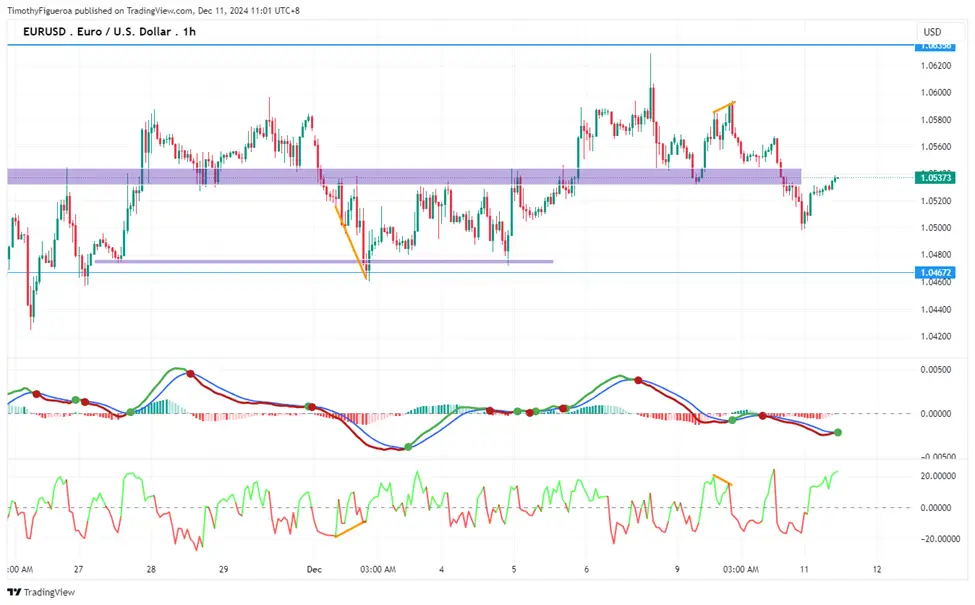This screenshot has width=975, height=605.
Task: Click the Dec label on the time axis
Action: [x=314, y=569]
